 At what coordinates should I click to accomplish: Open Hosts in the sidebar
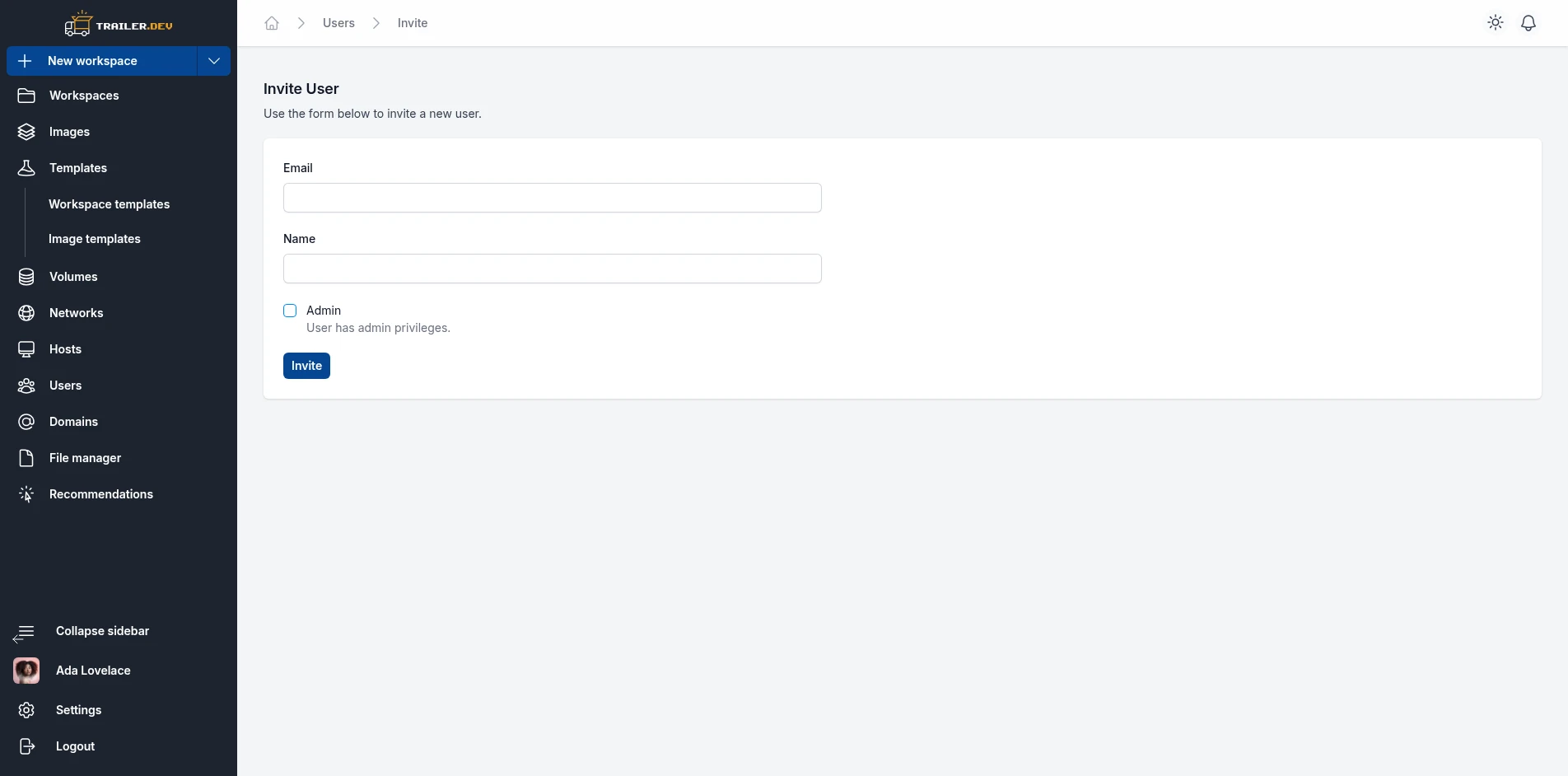pyautogui.click(x=65, y=349)
